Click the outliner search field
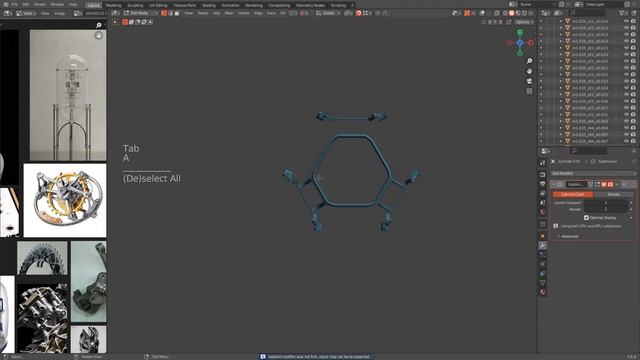 588,13
